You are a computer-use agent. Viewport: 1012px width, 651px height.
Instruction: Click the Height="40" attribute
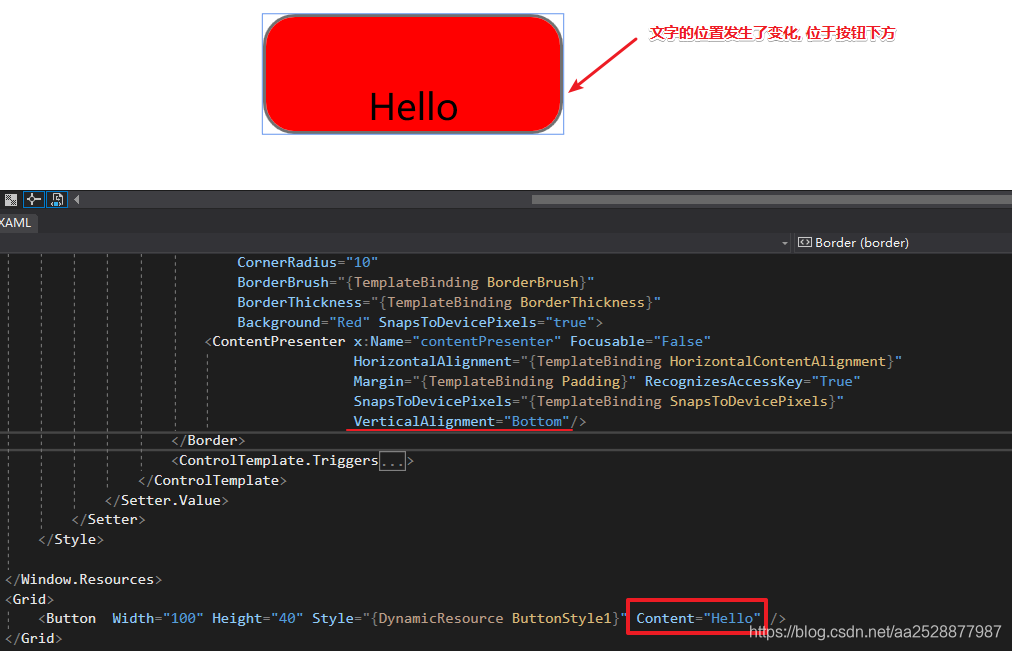tap(258, 619)
